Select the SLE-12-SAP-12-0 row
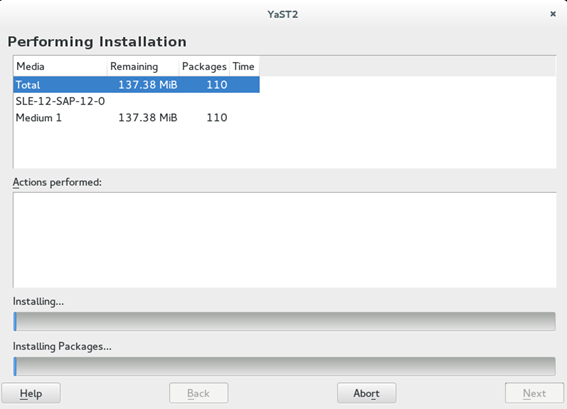Viewport: 567px width, 409px height. pyautogui.click(x=137, y=101)
